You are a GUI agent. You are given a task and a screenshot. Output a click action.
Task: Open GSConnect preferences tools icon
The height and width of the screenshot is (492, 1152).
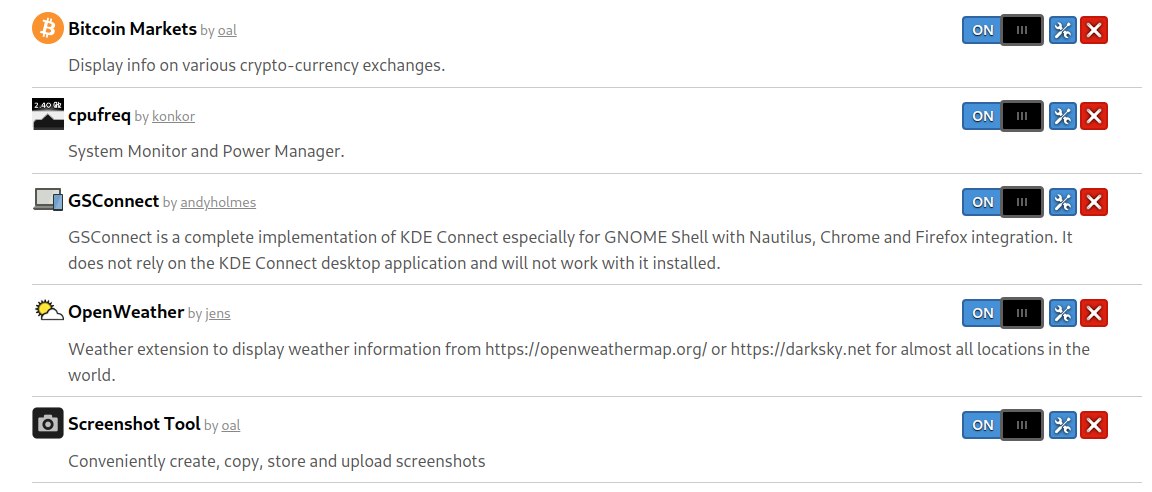(1062, 202)
